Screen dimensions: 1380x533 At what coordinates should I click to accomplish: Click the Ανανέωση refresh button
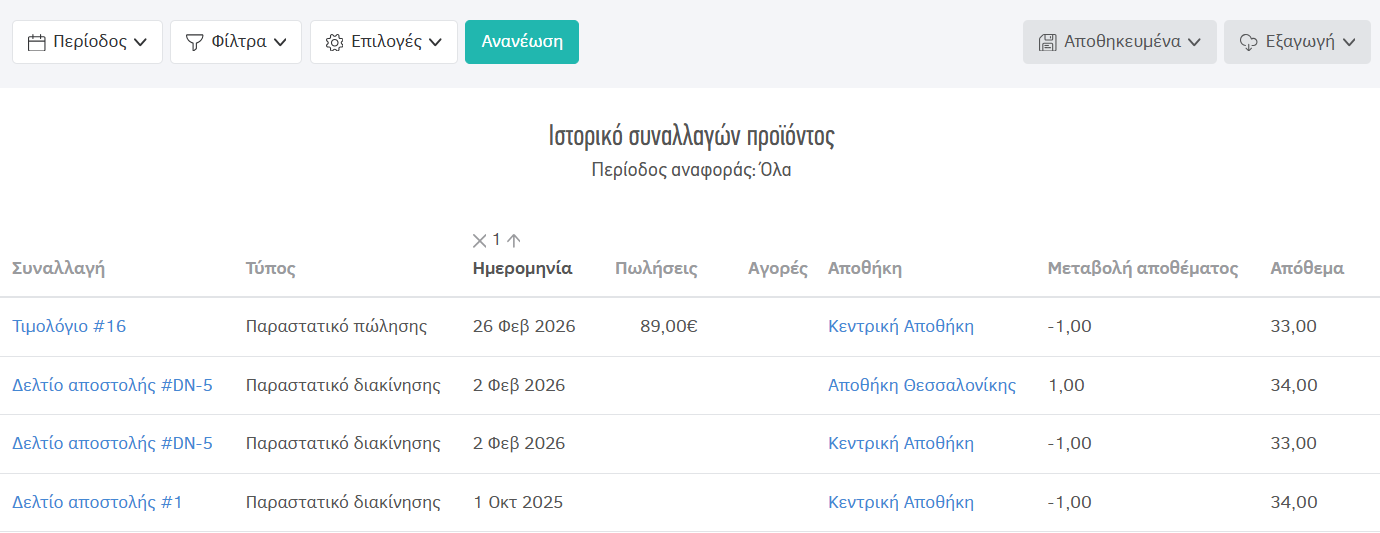click(522, 42)
